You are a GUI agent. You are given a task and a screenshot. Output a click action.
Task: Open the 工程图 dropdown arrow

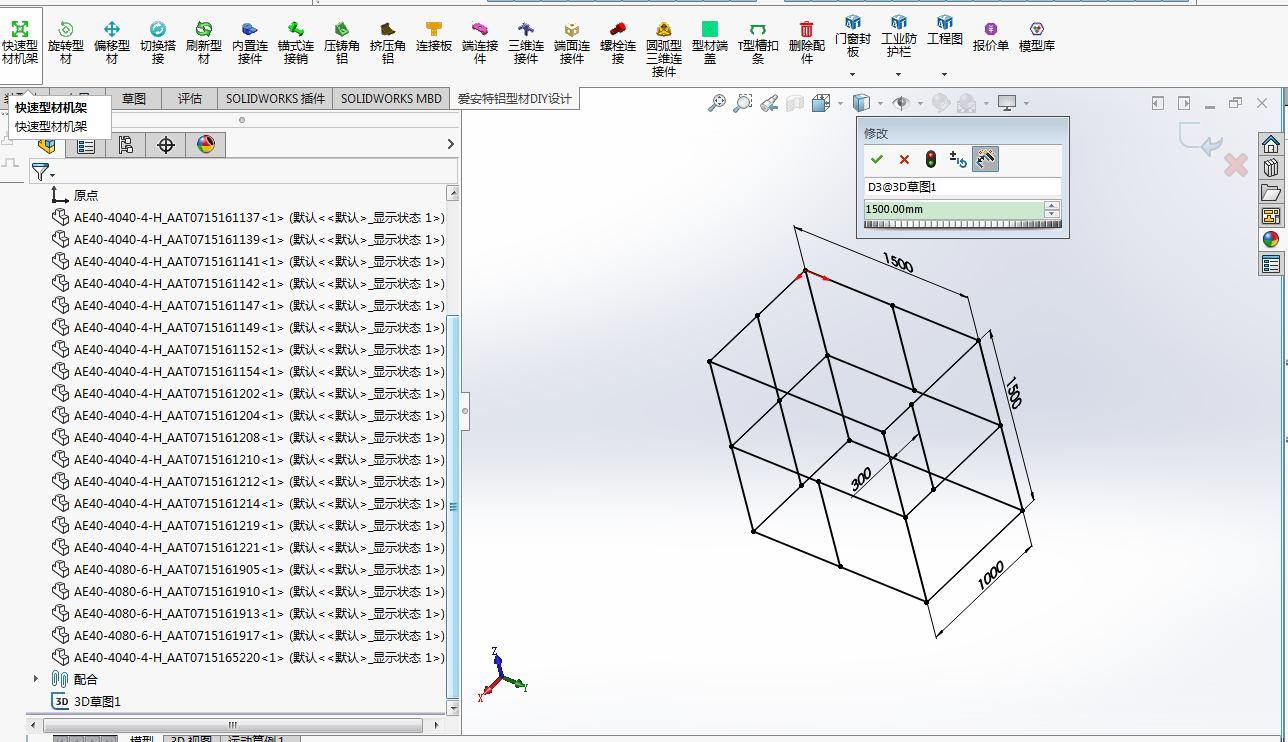(944, 75)
